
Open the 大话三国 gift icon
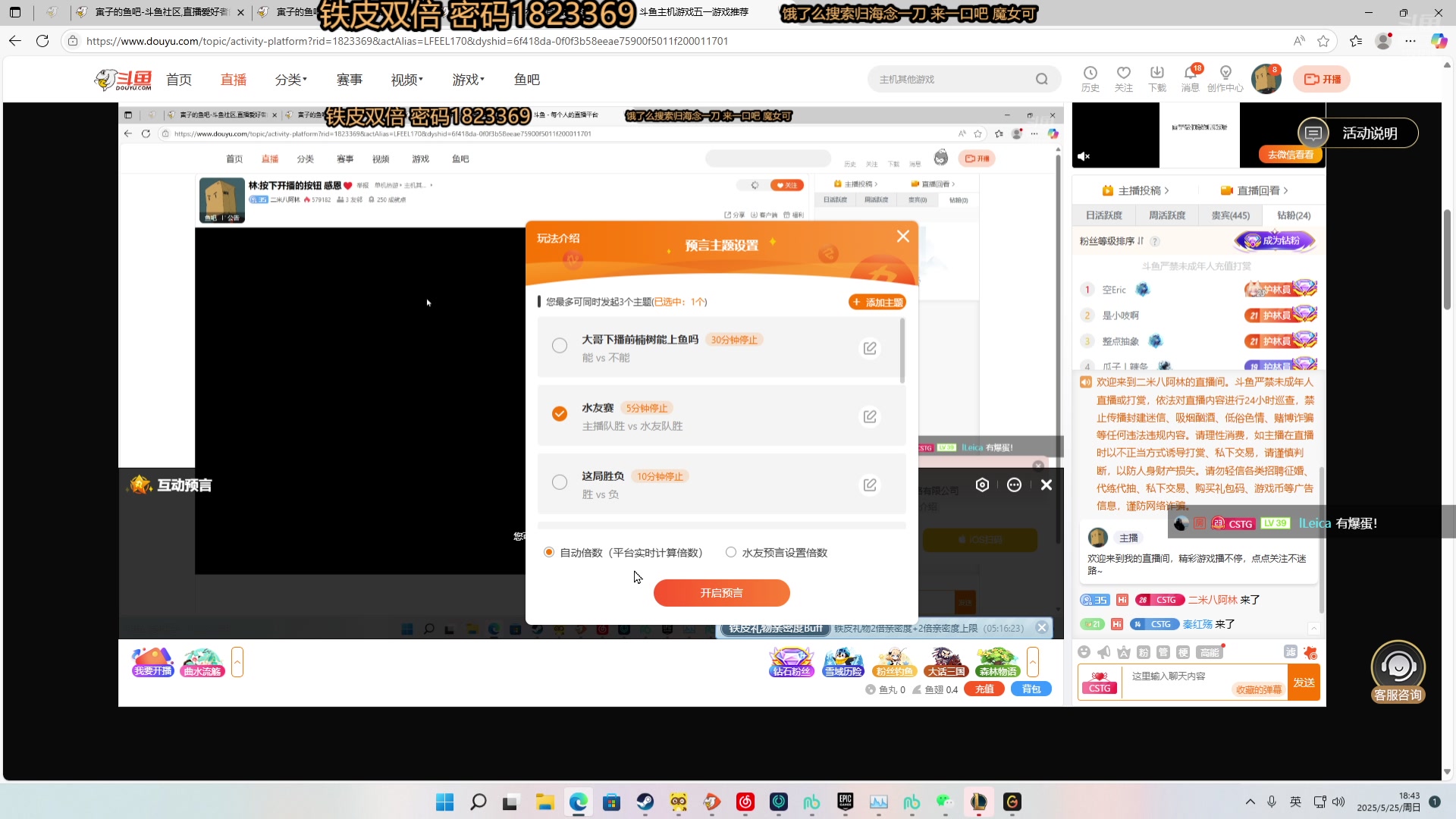click(x=946, y=662)
